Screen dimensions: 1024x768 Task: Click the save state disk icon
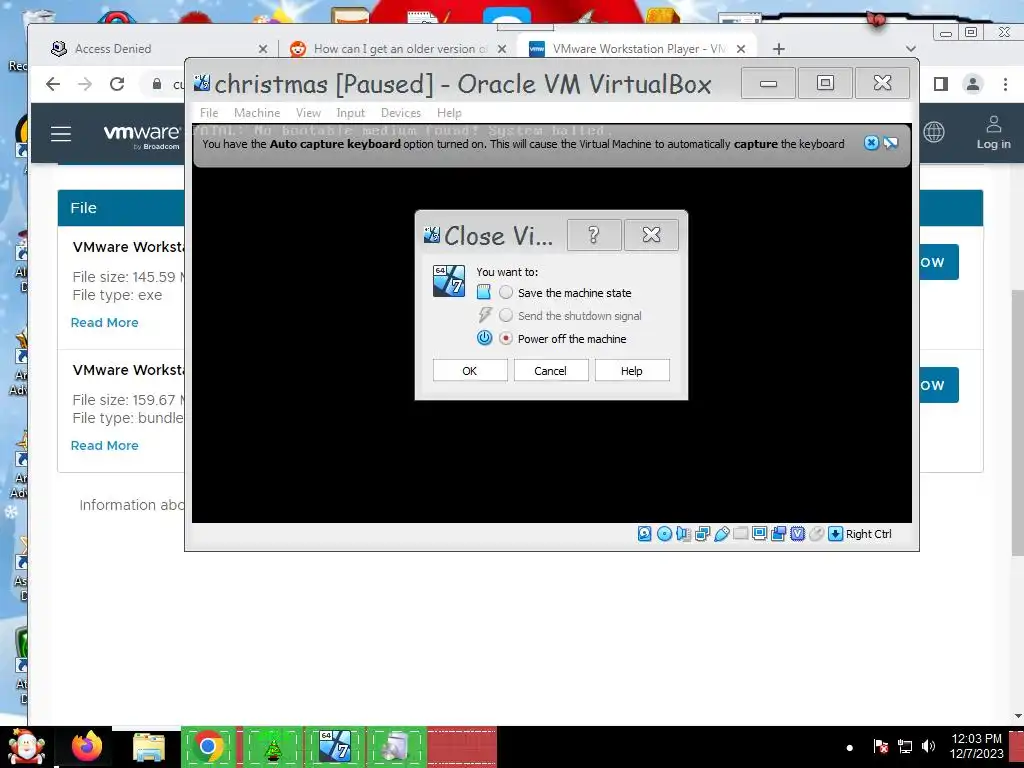pos(483,292)
